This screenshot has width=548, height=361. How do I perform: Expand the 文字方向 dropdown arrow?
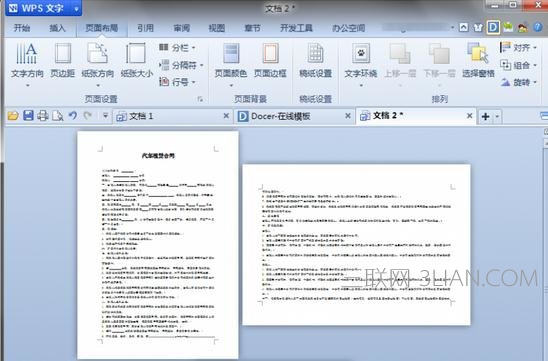point(27,85)
